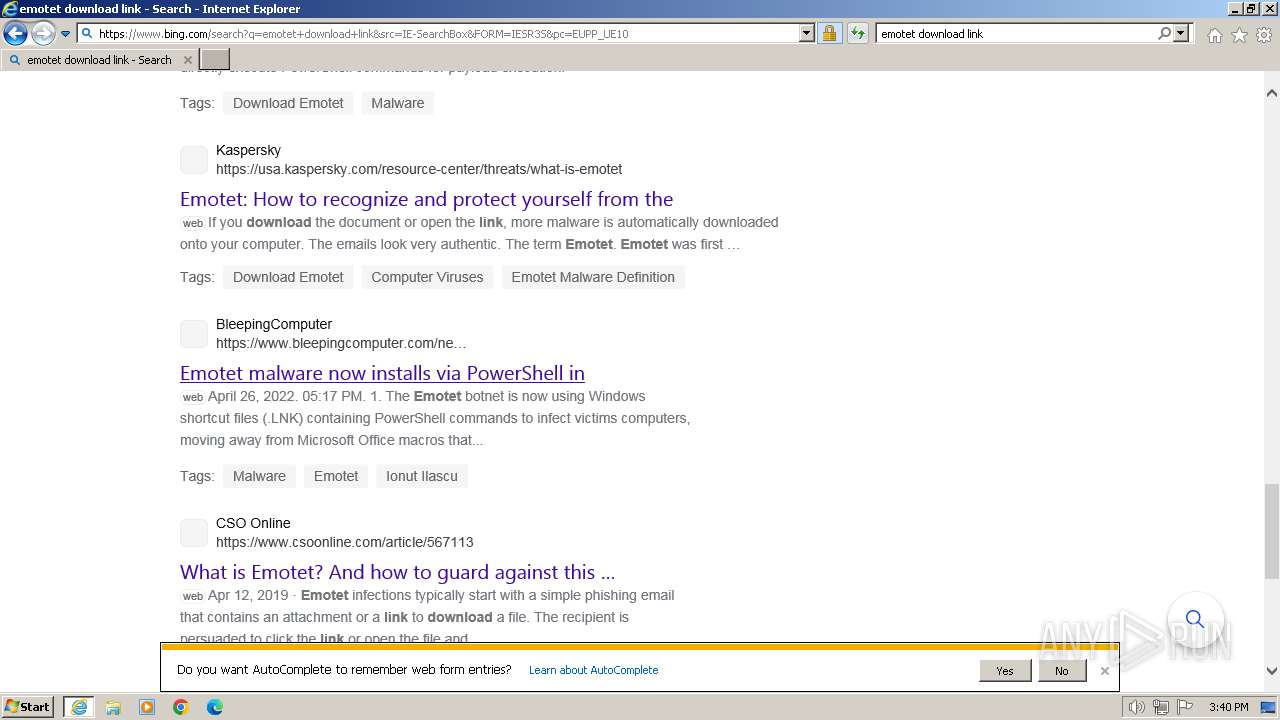Click the 'Emotet' tag under BleepingComputer result
Viewport: 1280px width, 720px height.
pos(336,476)
